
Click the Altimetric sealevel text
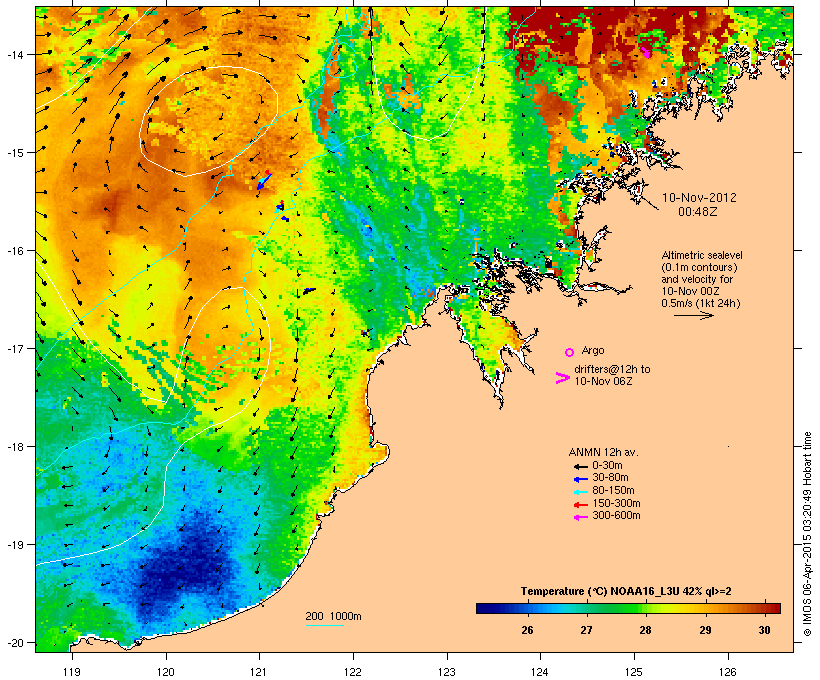pyautogui.click(x=702, y=255)
